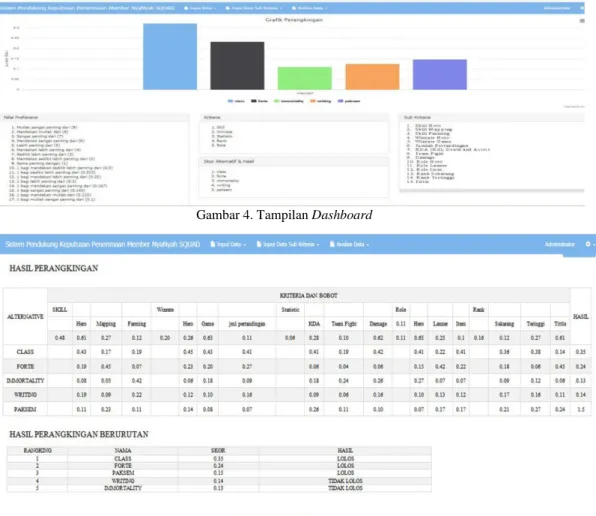Click WRITING row label in criteria table
Image resolution: width=596 pixels, height=516 pixels.
pyautogui.click(x=25, y=395)
